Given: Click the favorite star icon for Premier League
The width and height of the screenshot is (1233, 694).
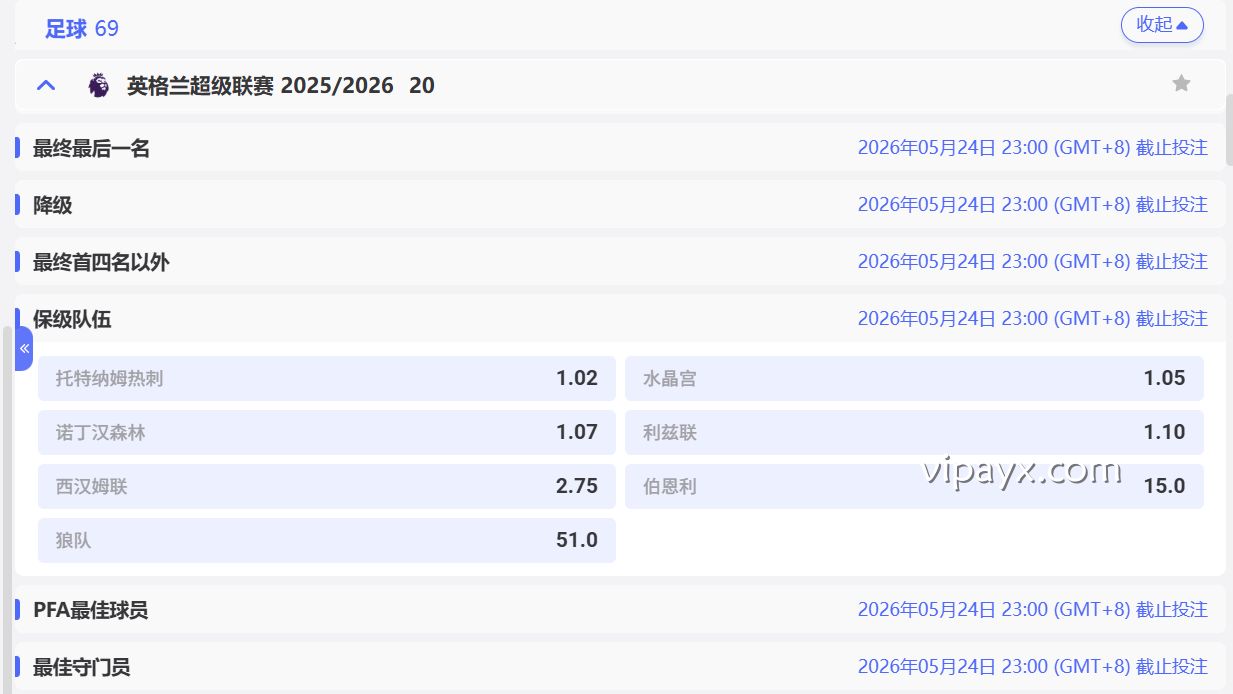Looking at the screenshot, I should 1181,84.
